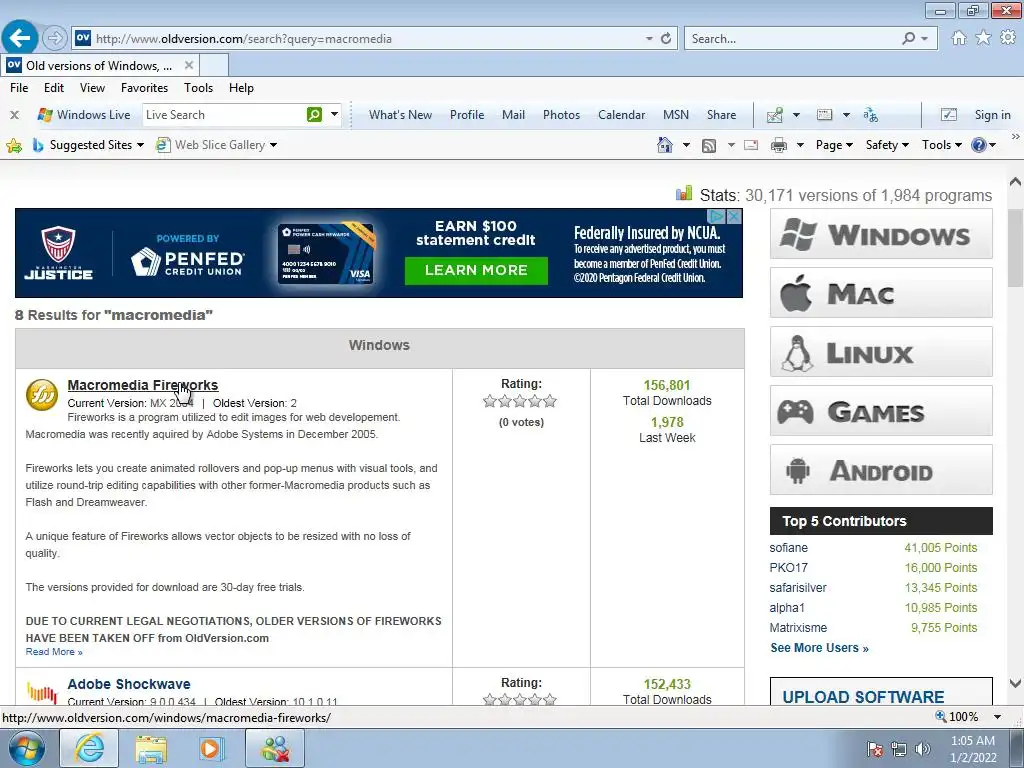The width and height of the screenshot is (1024, 768).
Task: Click LEARN MORE button in the ad
Action: (x=476, y=270)
